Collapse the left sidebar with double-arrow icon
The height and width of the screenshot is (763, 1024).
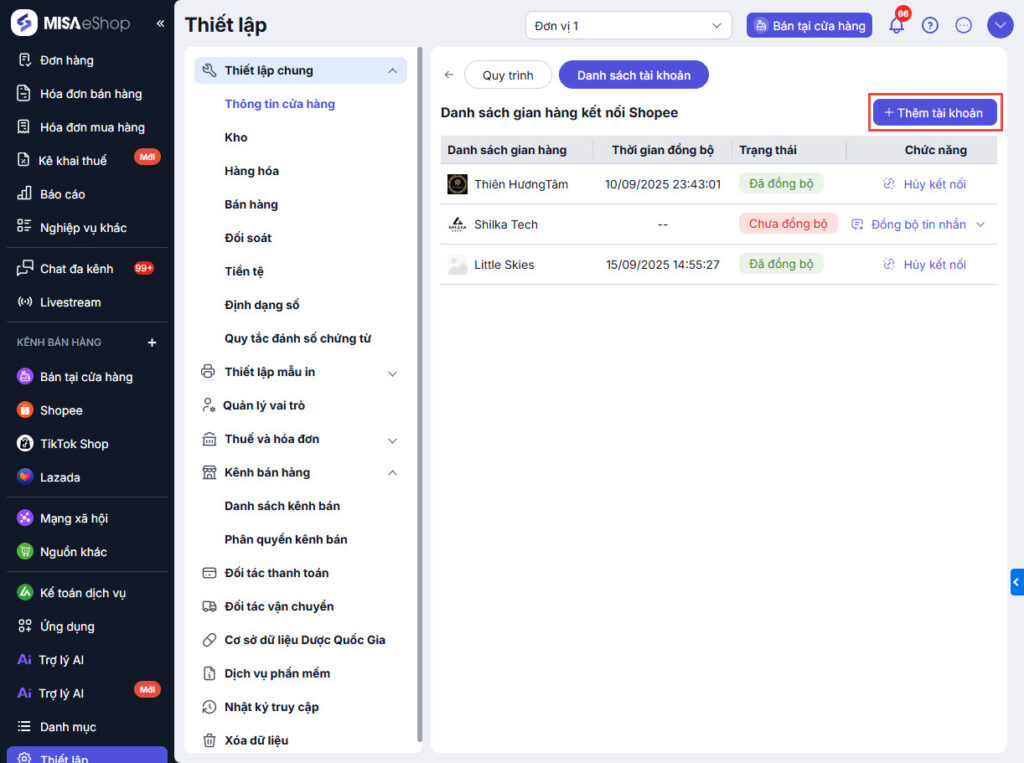(x=160, y=23)
